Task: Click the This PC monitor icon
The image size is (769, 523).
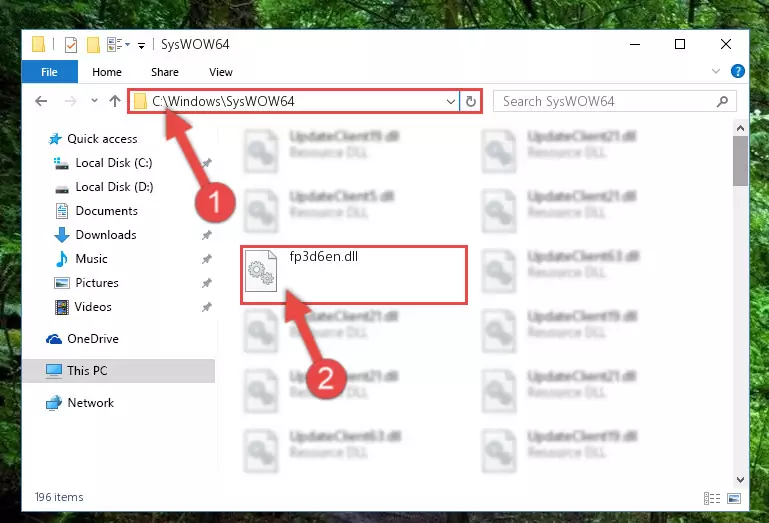Action: (x=54, y=371)
